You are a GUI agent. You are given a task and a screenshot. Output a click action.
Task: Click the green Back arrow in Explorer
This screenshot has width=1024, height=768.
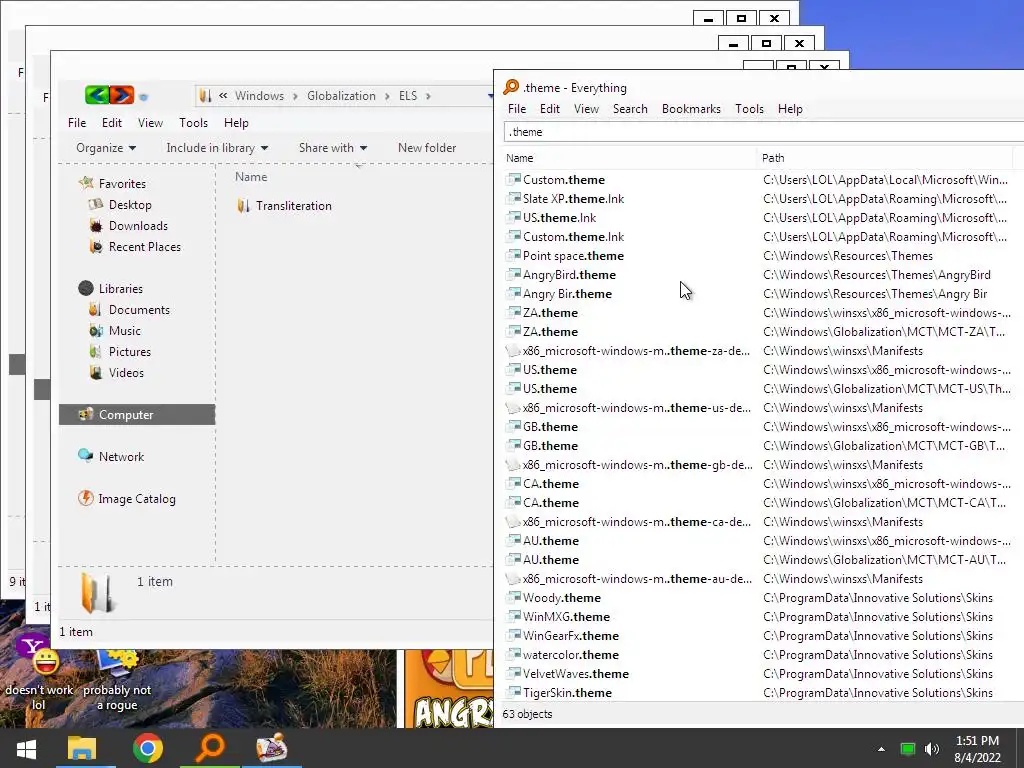point(97,95)
